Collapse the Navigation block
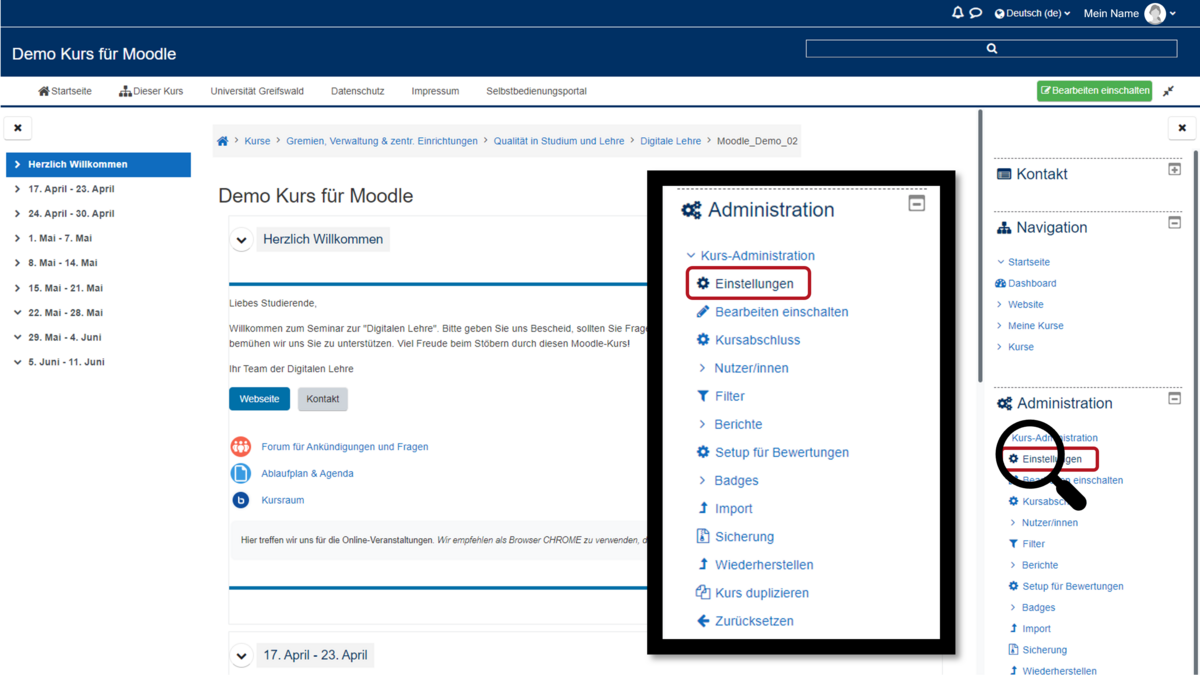Screen dimensions: 1200x675 1174,223
